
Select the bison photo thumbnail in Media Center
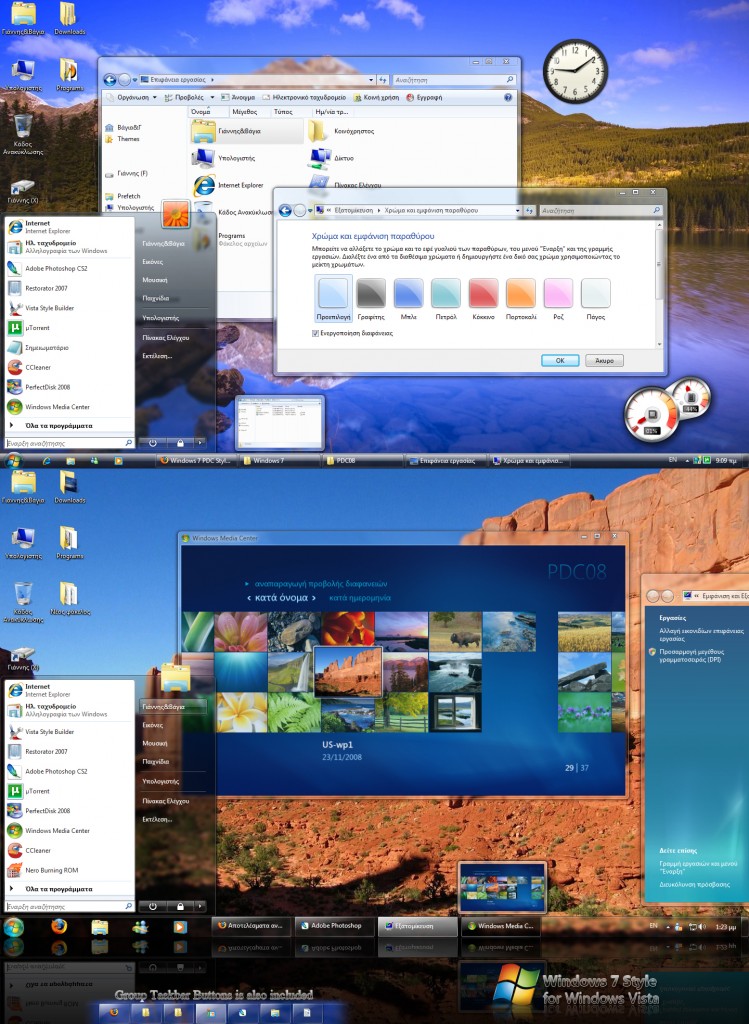(x=456, y=632)
